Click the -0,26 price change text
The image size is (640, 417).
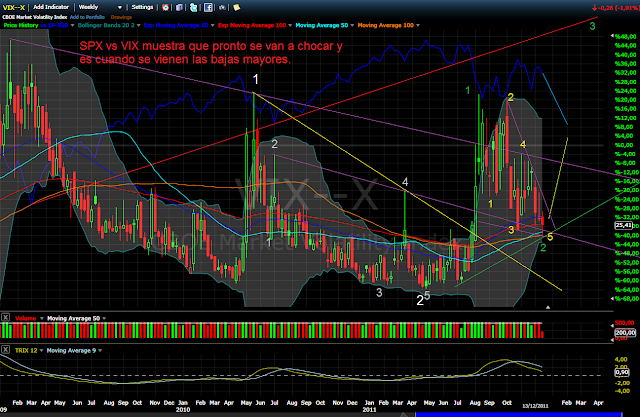[606, 7]
